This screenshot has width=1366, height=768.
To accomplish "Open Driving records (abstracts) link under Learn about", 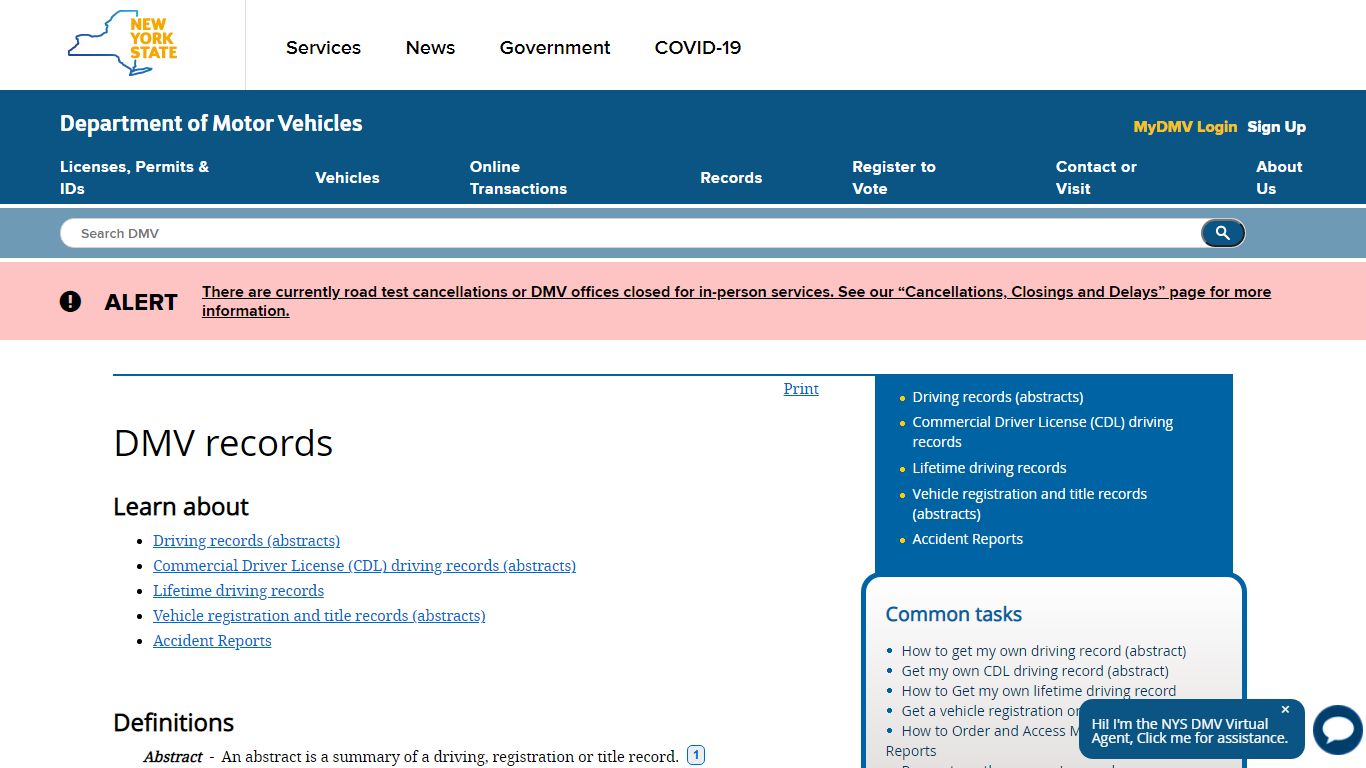I will click(x=246, y=541).
